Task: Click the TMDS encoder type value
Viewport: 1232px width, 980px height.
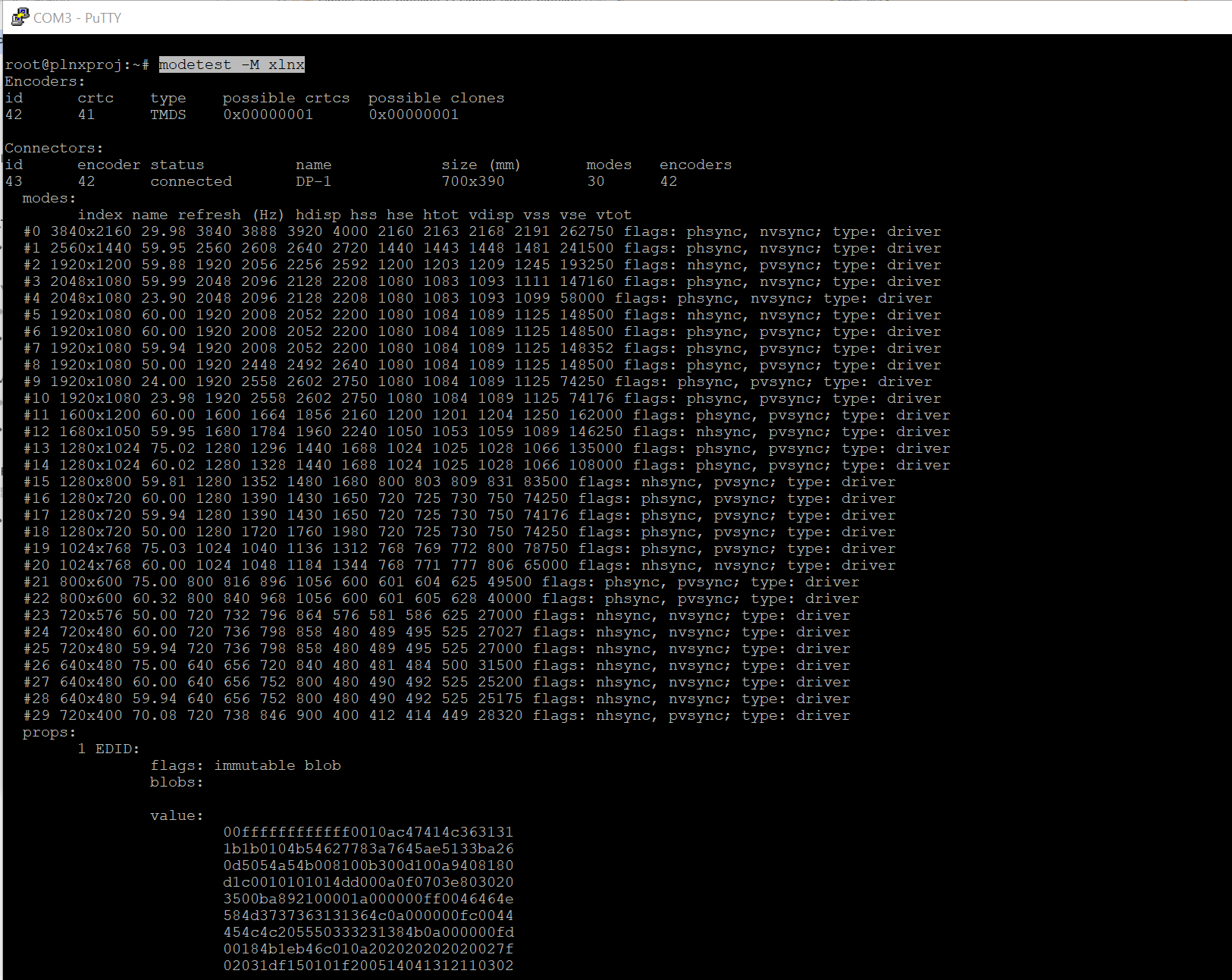Action: coord(168,115)
